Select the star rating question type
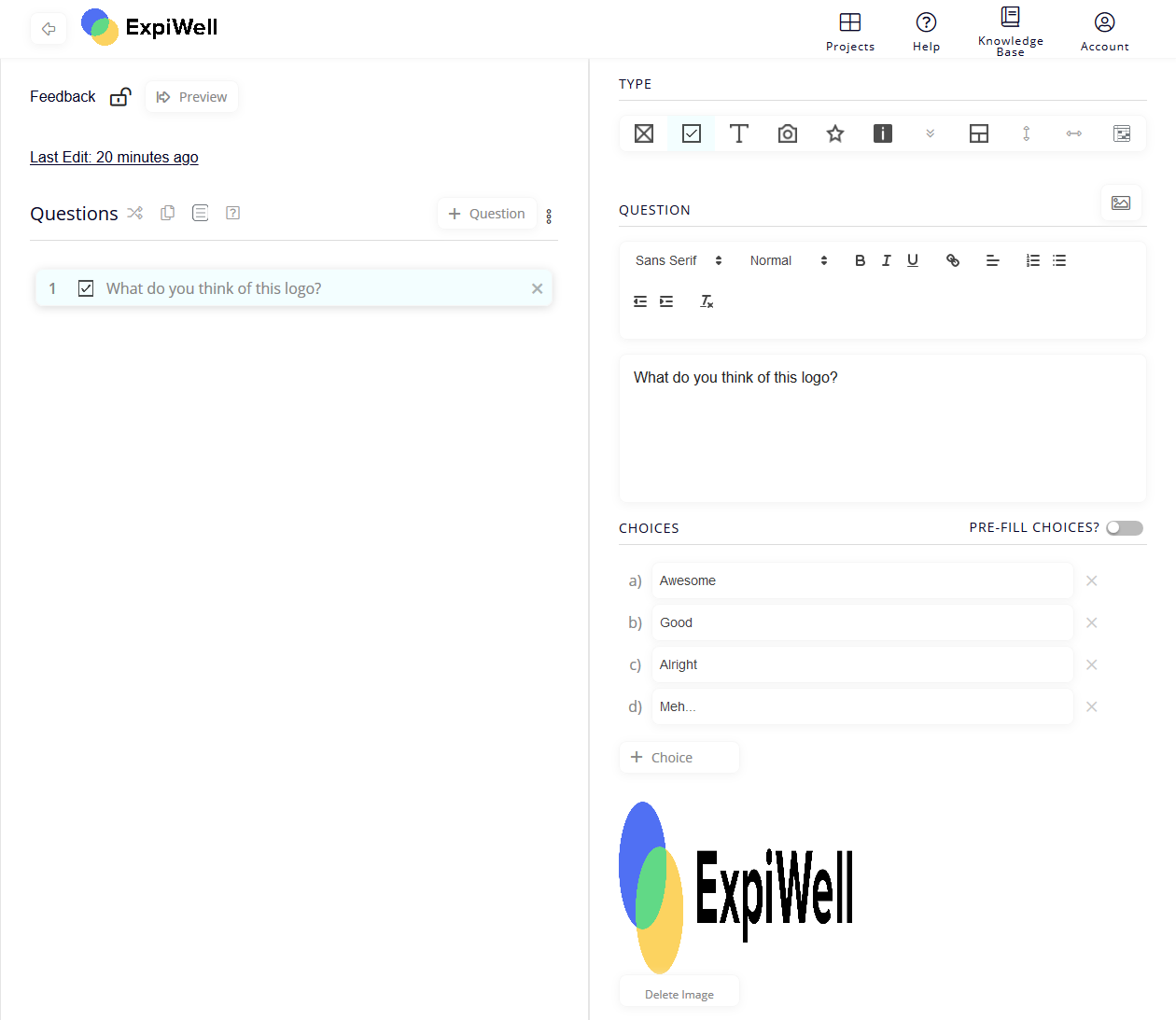Screen dimensions: 1176x1020 click(x=835, y=133)
